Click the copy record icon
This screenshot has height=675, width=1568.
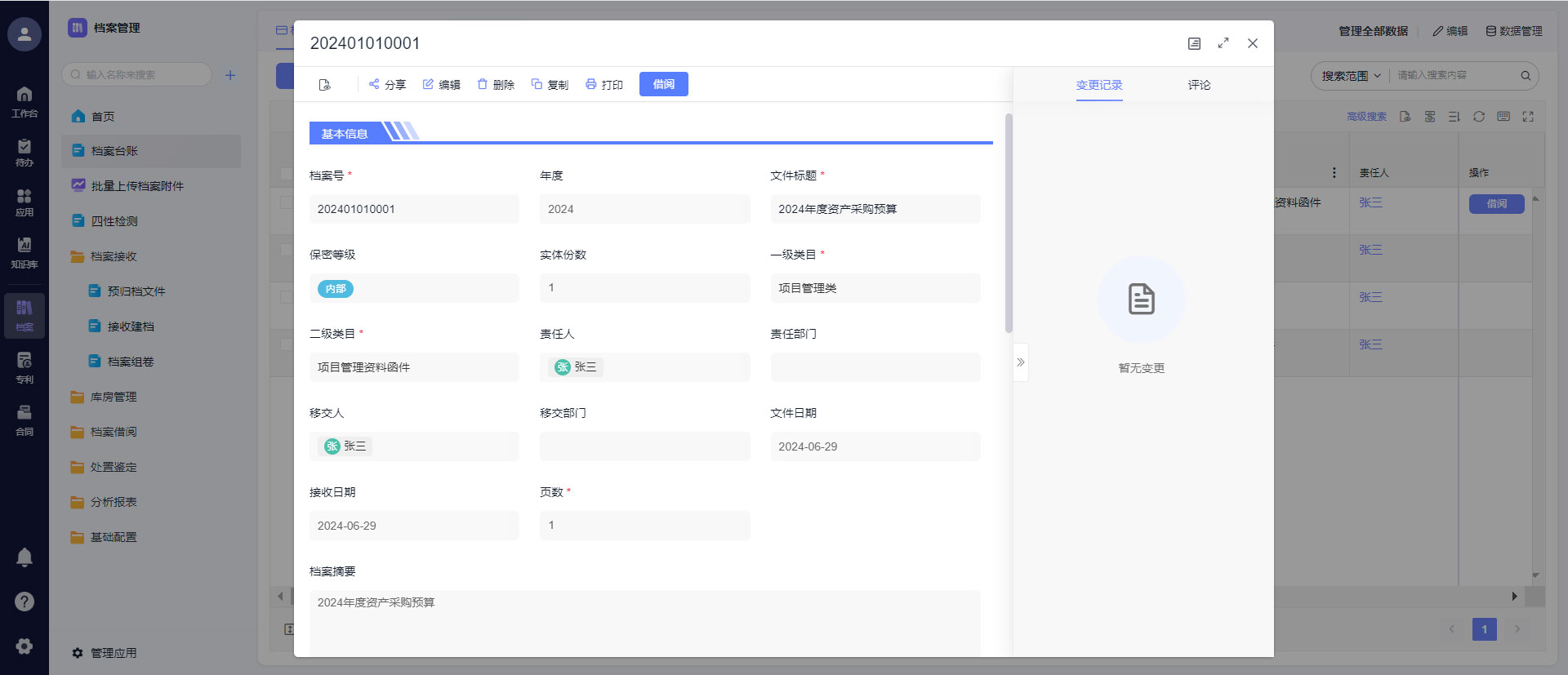pos(537,84)
